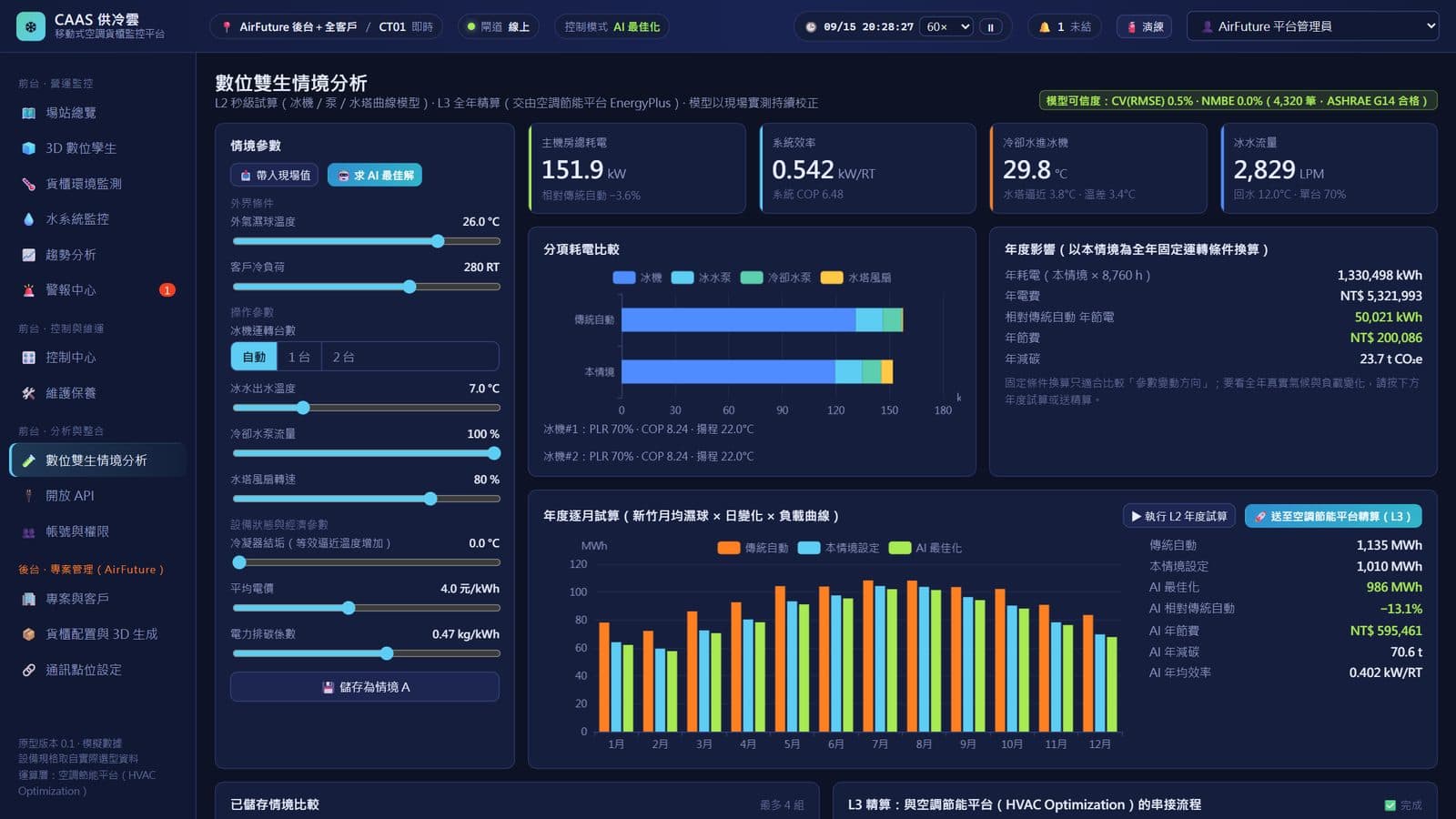This screenshot has width=1456, height=819.
Task: Open 開放 API menu item
Action: tap(98, 496)
